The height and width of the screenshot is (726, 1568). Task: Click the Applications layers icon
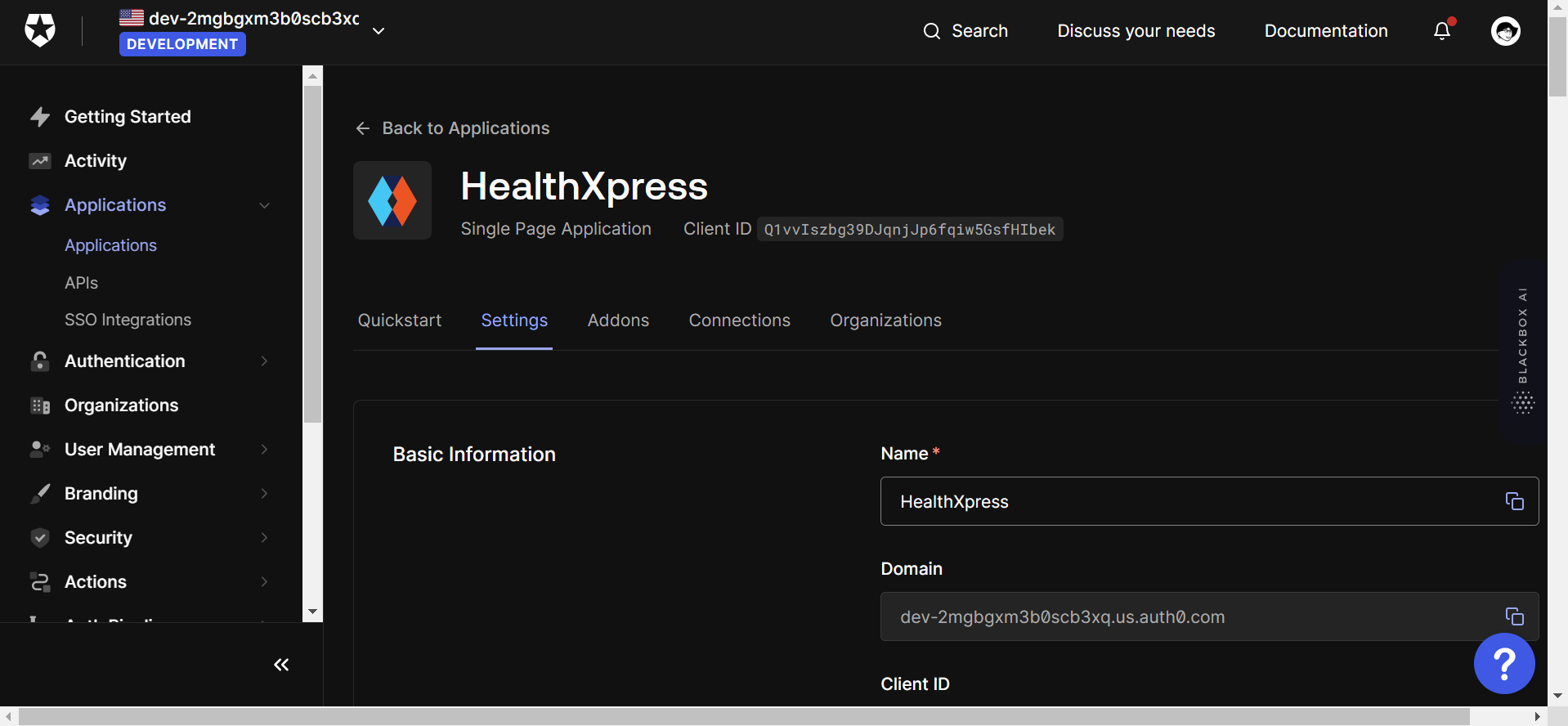pos(39,205)
